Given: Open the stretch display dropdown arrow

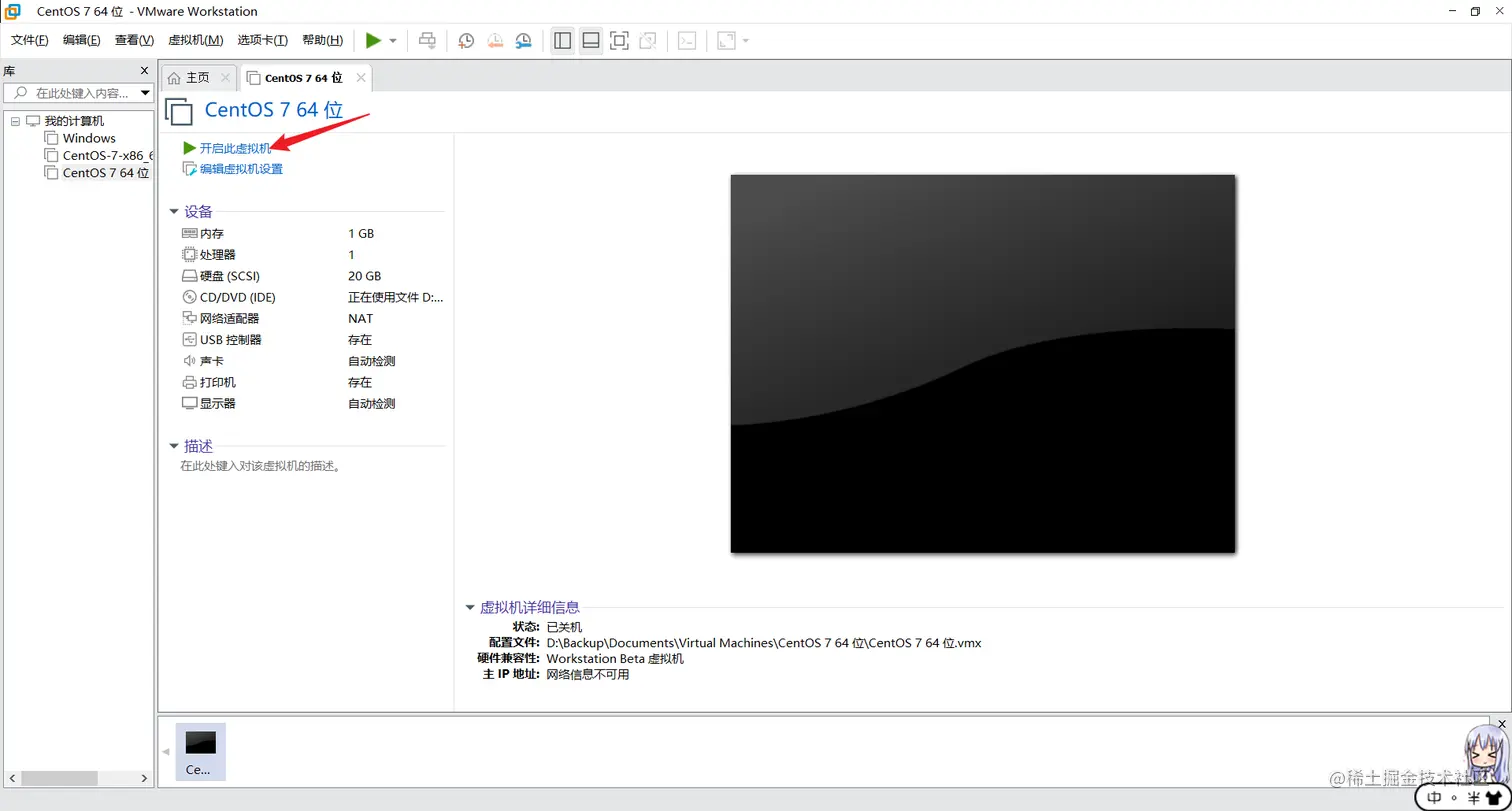Looking at the screenshot, I should click(746, 41).
